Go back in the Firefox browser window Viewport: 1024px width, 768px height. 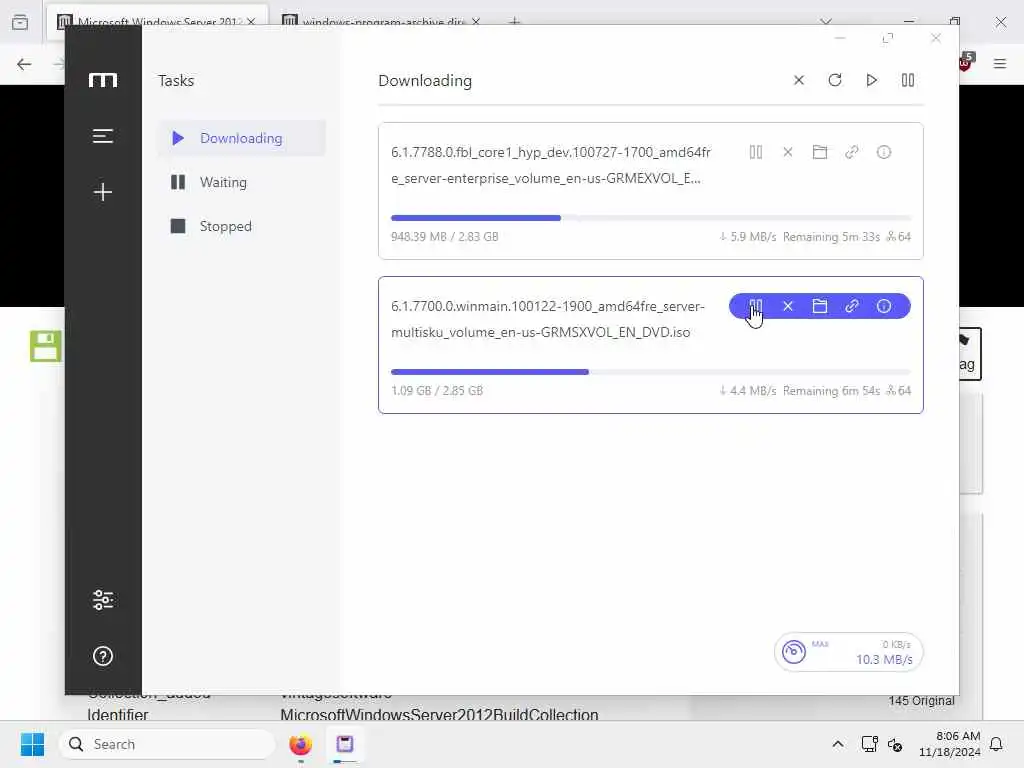[x=24, y=64]
